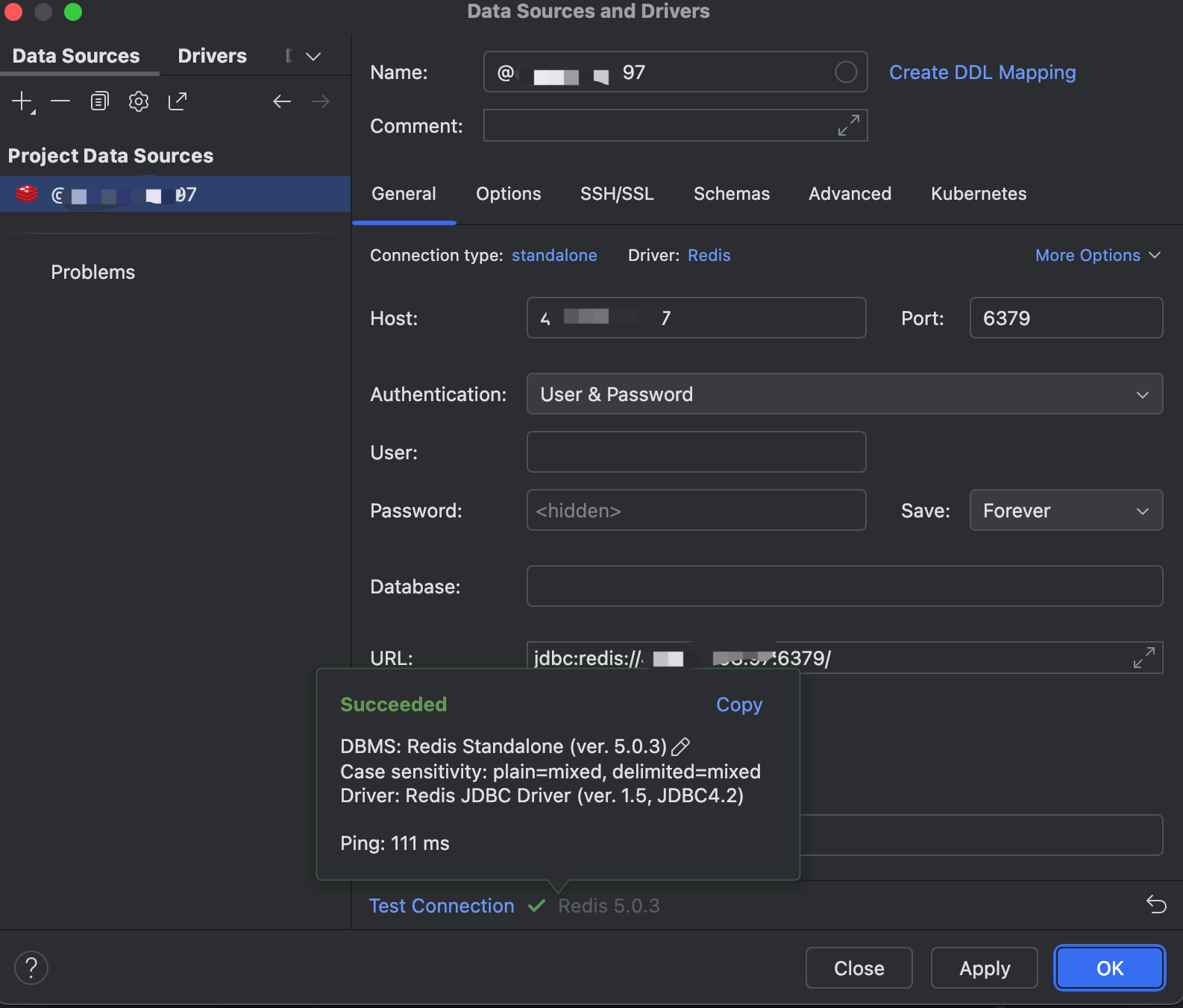Open the General tab
Image resolution: width=1183 pixels, height=1008 pixels.
coord(404,194)
